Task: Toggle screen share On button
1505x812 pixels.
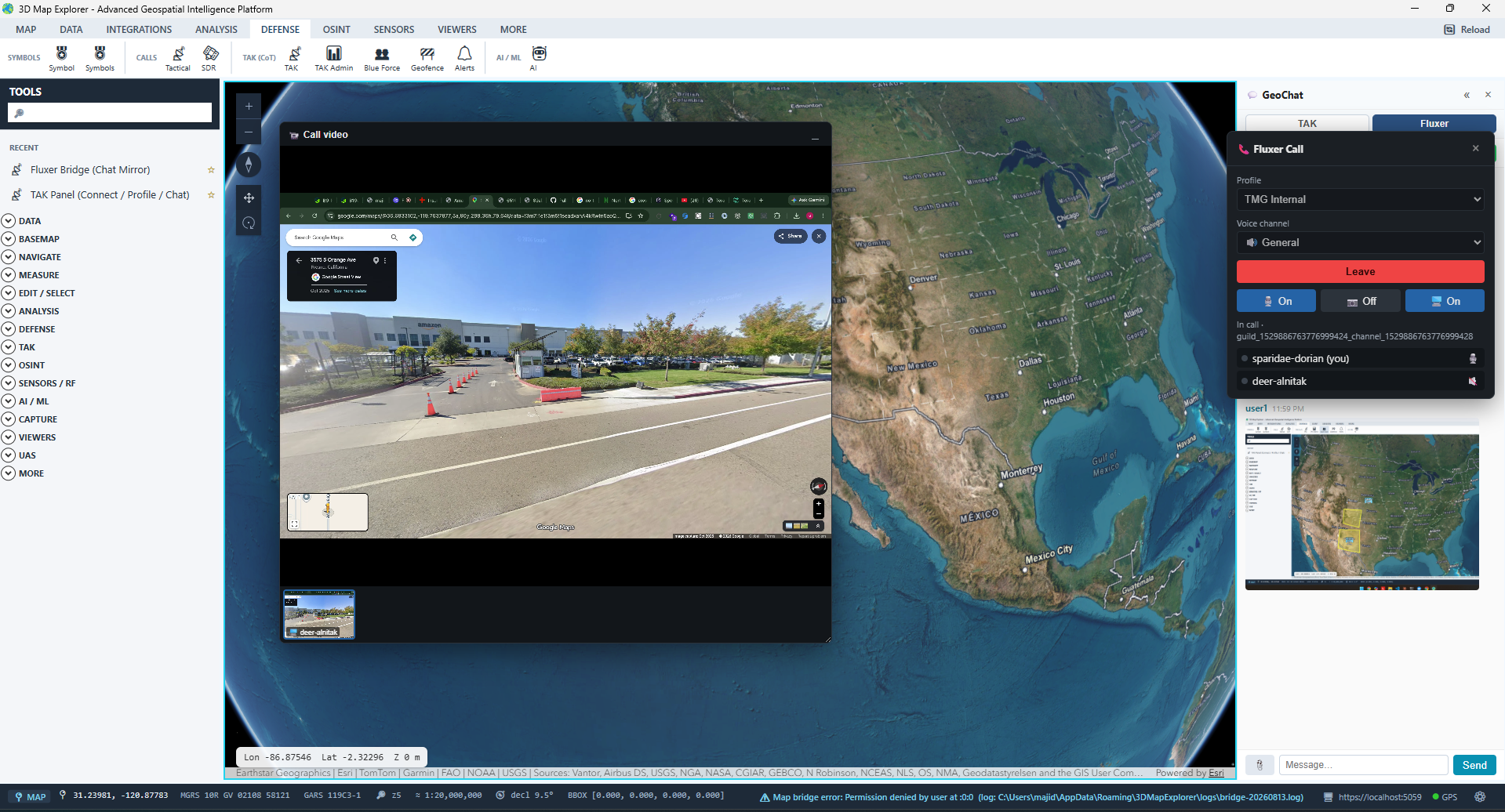Action: [1445, 301]
